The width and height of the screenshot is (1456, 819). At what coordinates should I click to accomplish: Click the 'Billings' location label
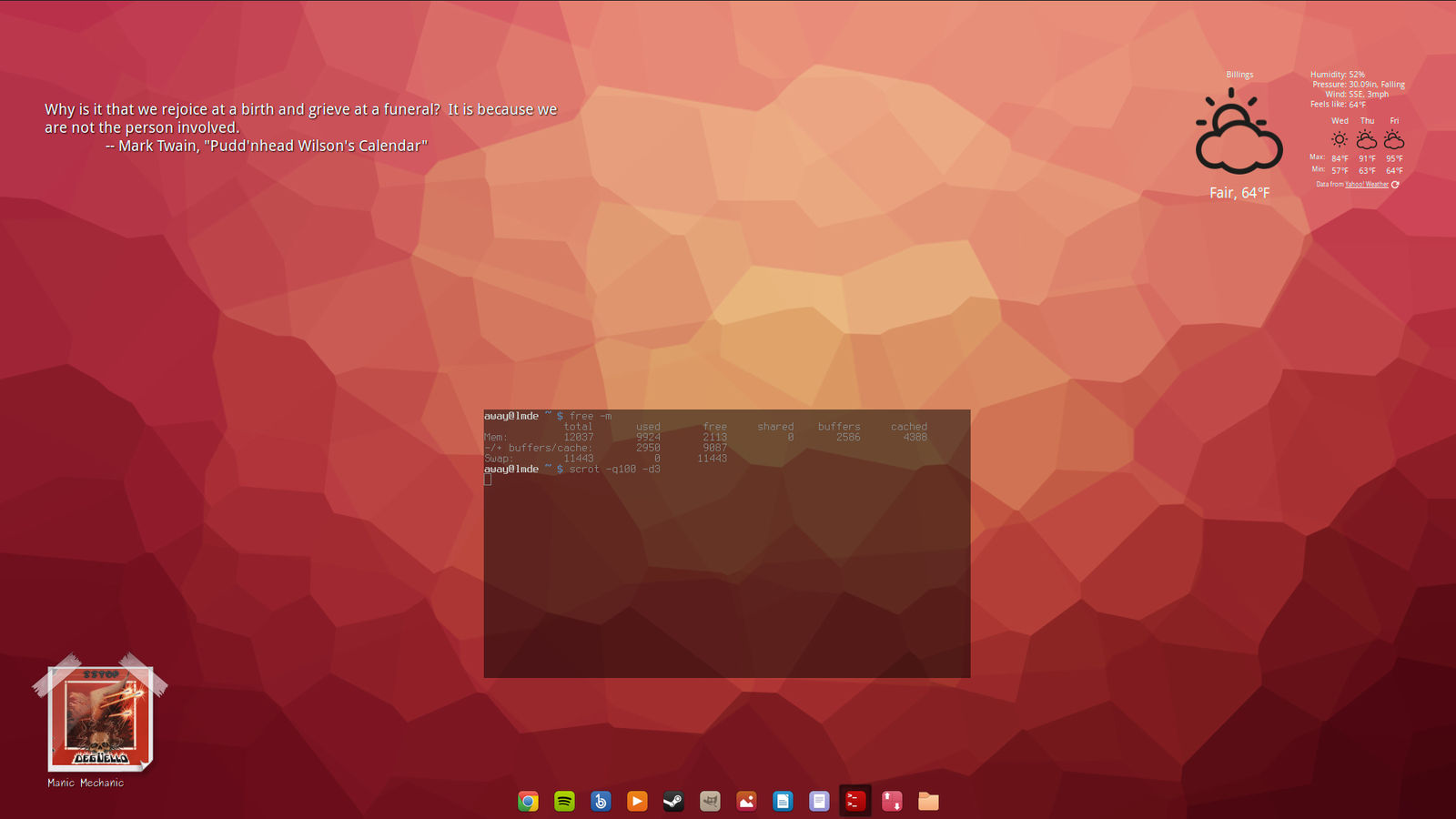pos(1239,75)
